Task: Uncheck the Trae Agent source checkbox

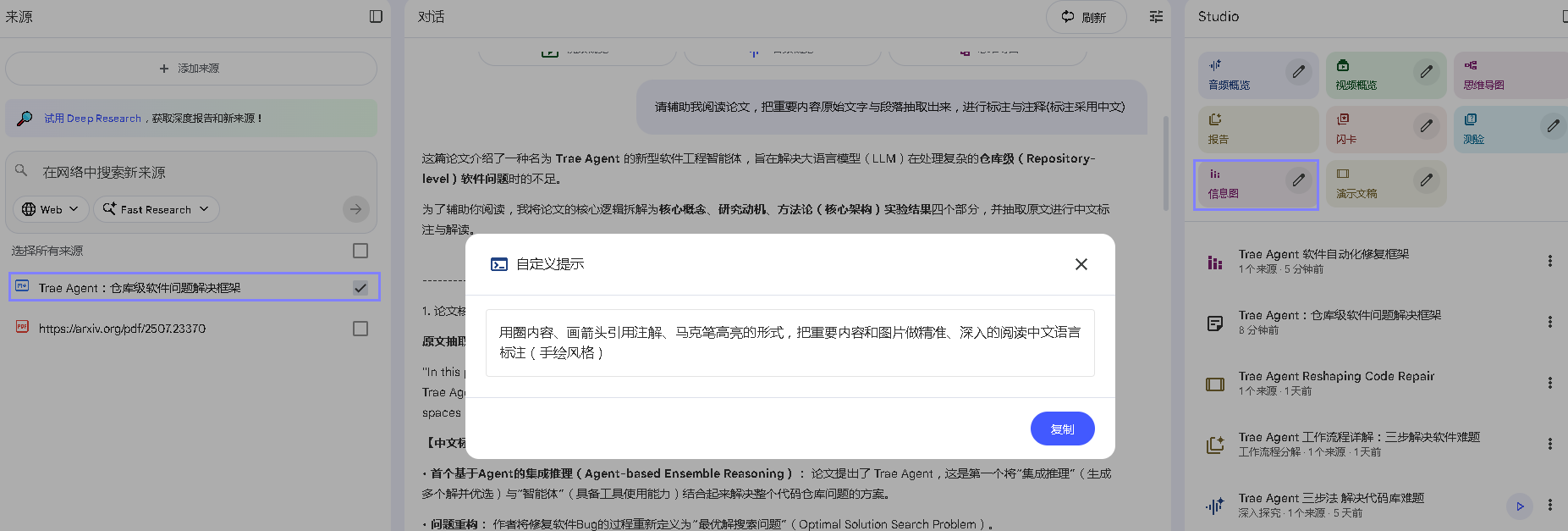Action: (360, 288)
